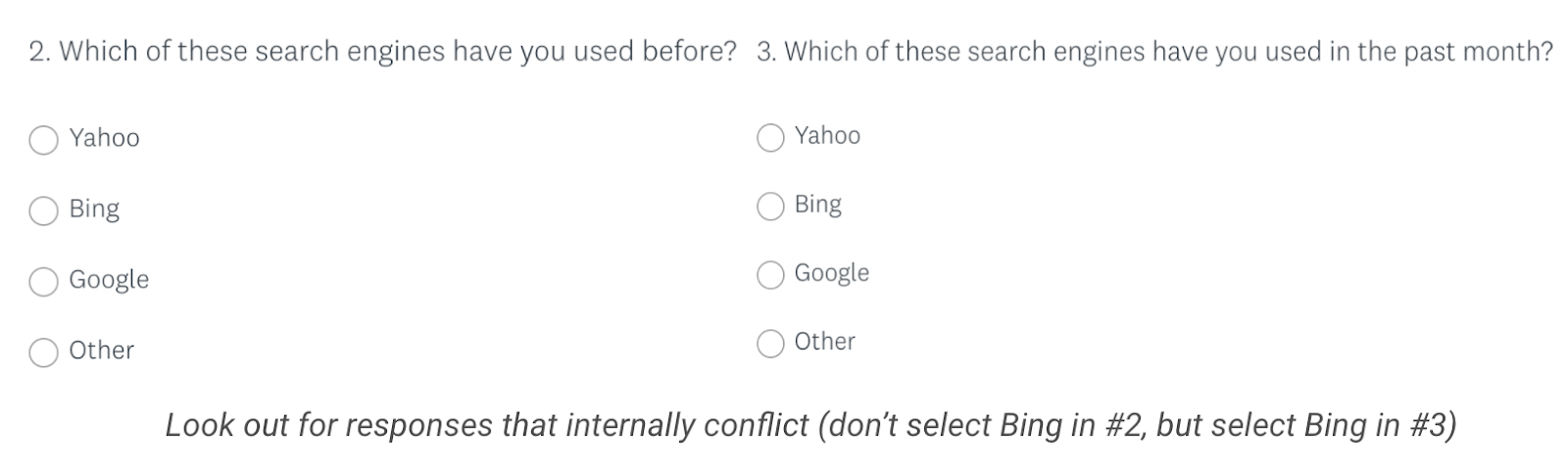Screen dimensions: 1568x470
Task: Click the Google label under question 2
Action: (x=109, y=280)
